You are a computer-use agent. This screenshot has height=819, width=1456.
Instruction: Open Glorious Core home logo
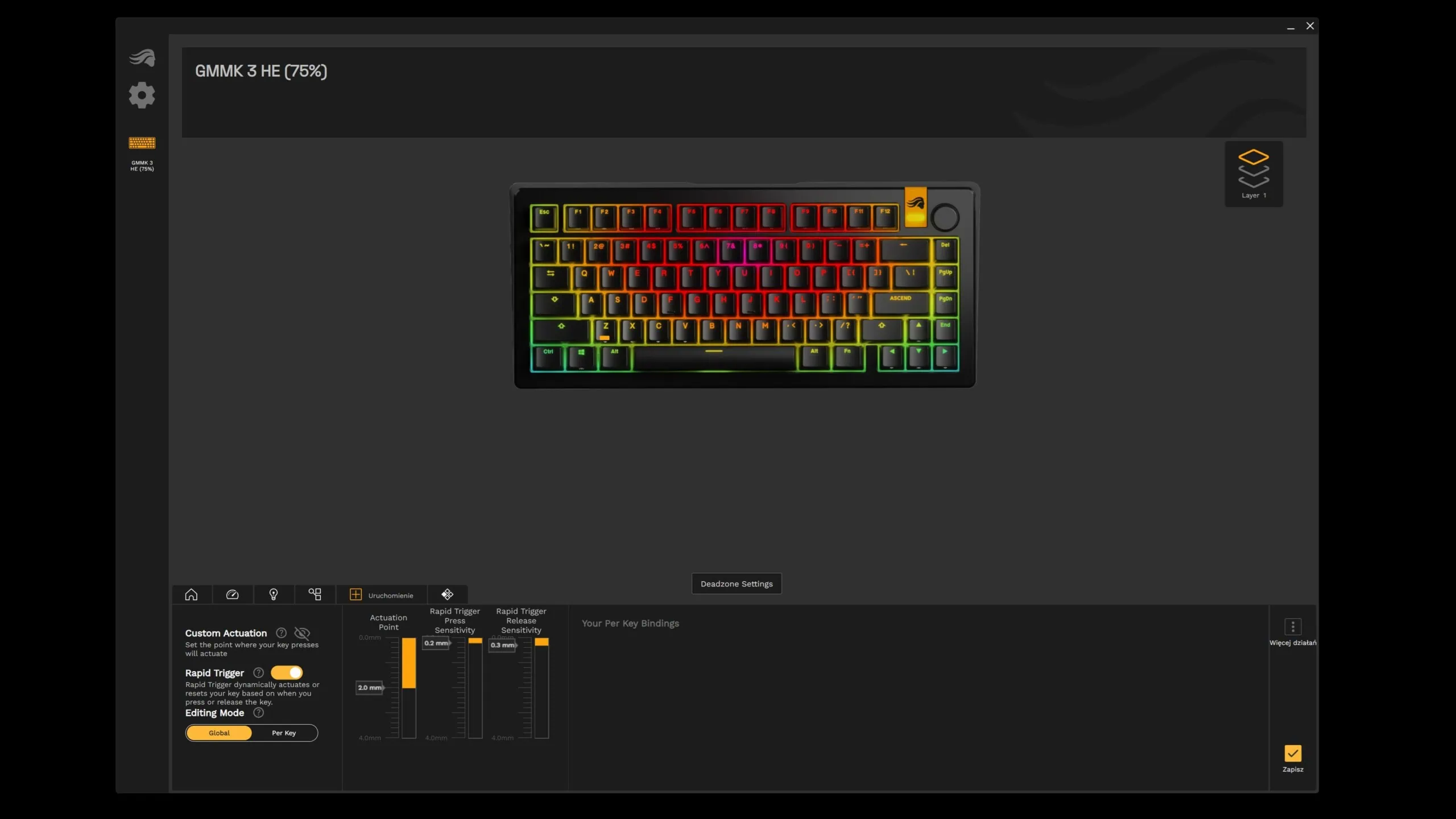(142, 57)
